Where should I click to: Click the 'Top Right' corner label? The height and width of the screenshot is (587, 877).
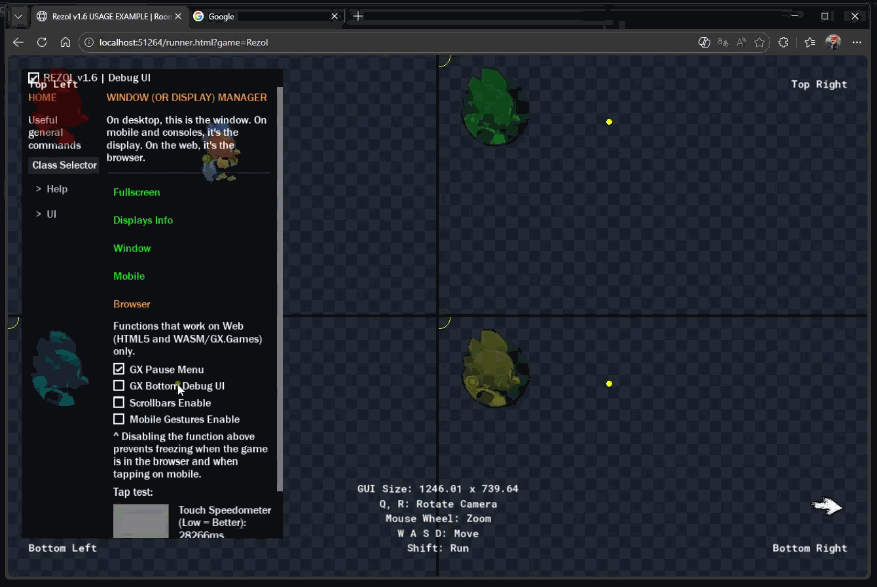coord(819,84)
